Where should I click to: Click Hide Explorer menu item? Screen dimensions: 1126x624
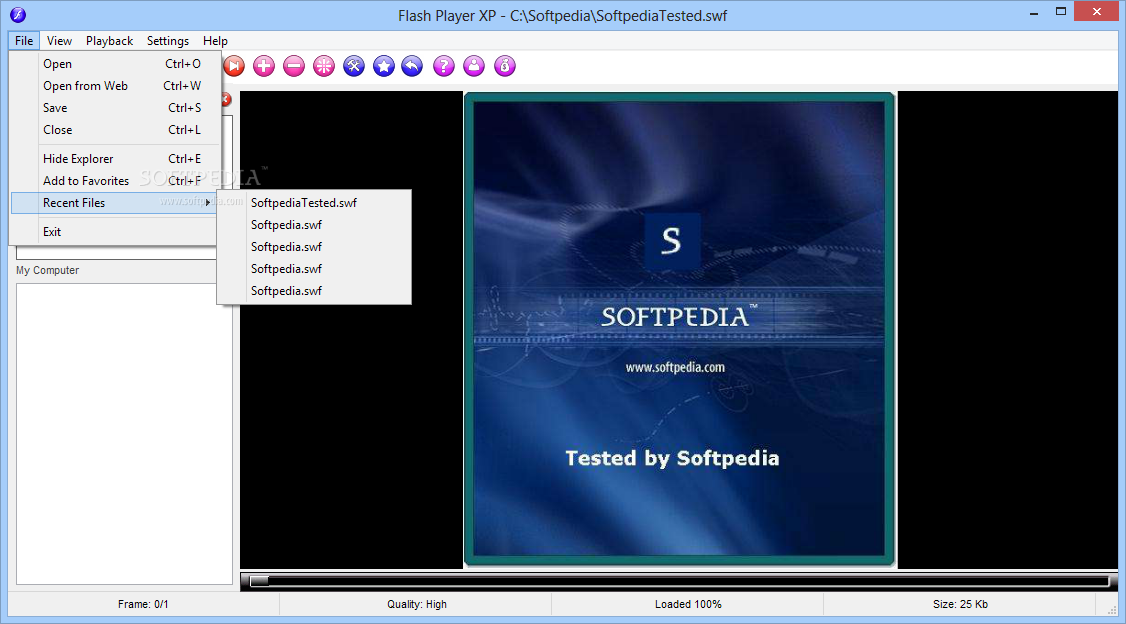[115, 159]
